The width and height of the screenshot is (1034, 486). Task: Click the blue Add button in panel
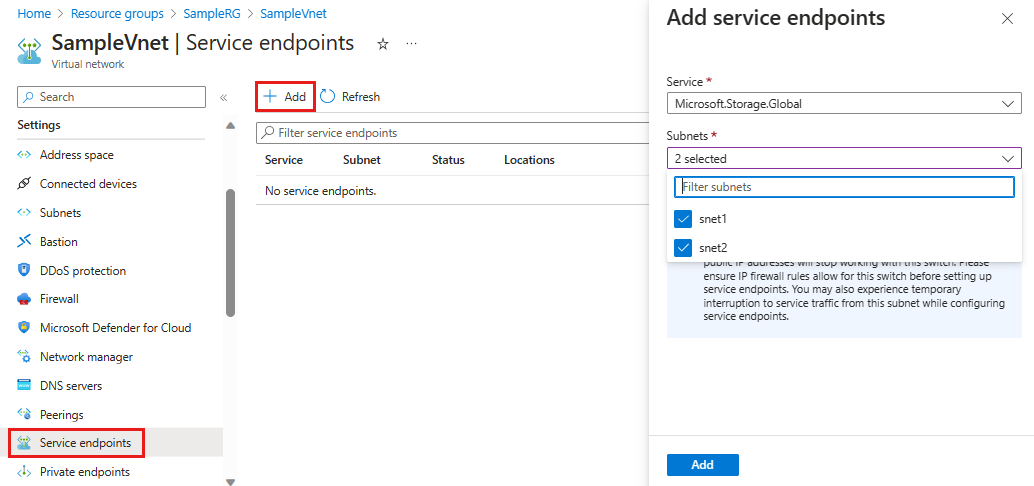coord(702,465)
